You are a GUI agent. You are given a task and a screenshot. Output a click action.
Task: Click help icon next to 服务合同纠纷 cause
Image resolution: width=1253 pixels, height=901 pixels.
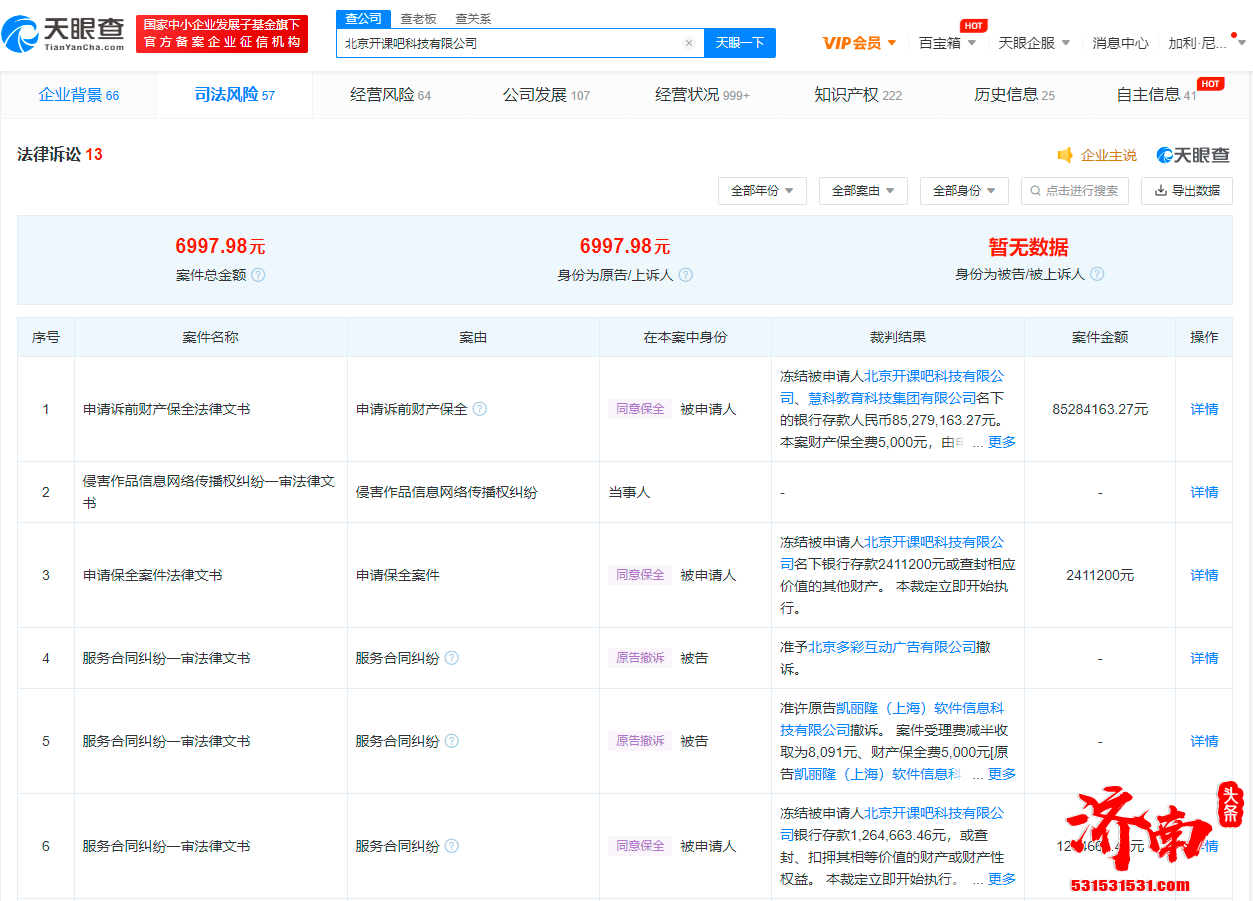pyautogui.click(x=453, y=658)
